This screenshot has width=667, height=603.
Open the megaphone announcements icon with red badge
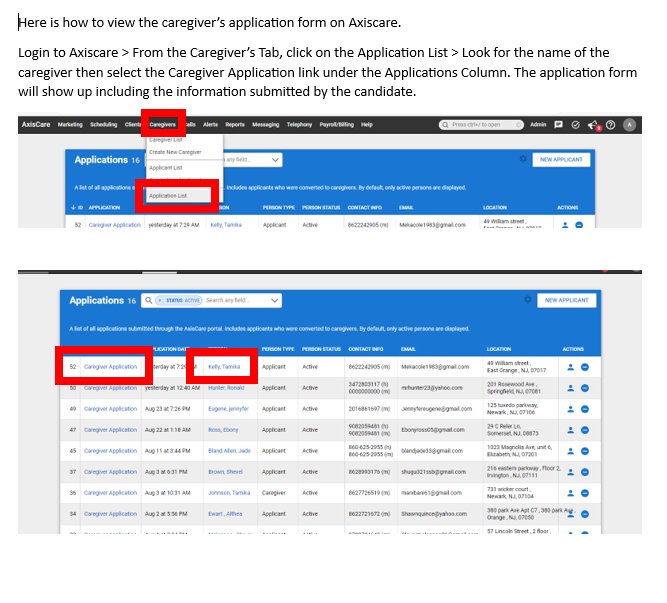click(594, 125)
